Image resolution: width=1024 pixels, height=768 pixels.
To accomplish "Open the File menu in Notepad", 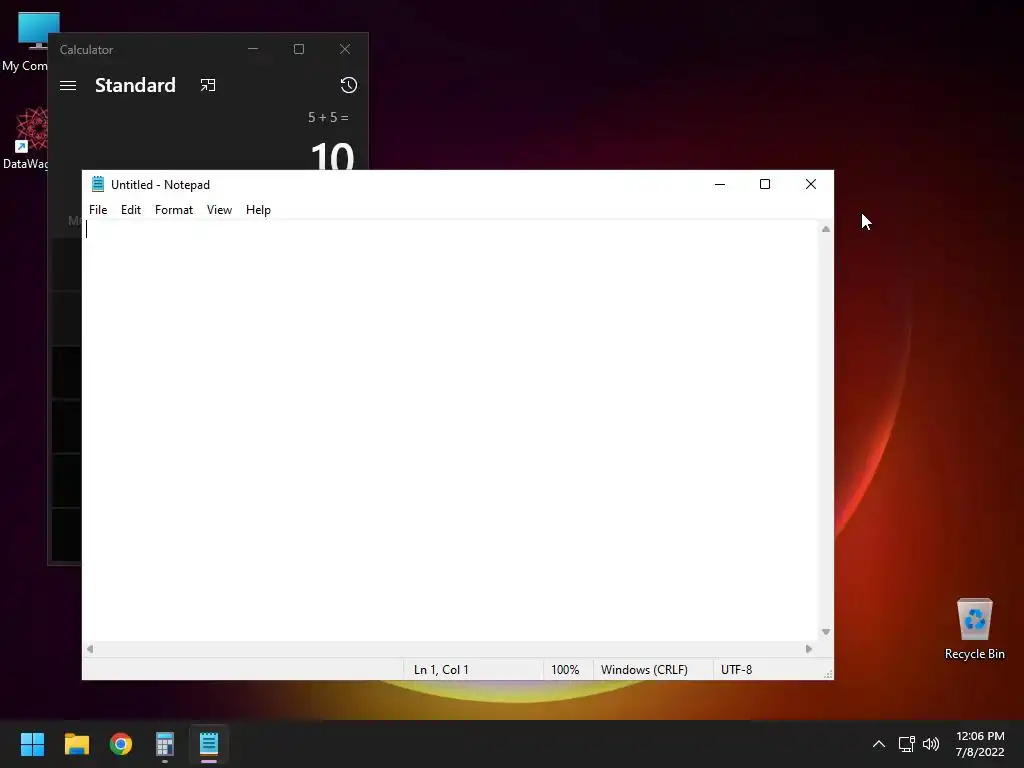I will pyautogui.click(x=98, y=210).
